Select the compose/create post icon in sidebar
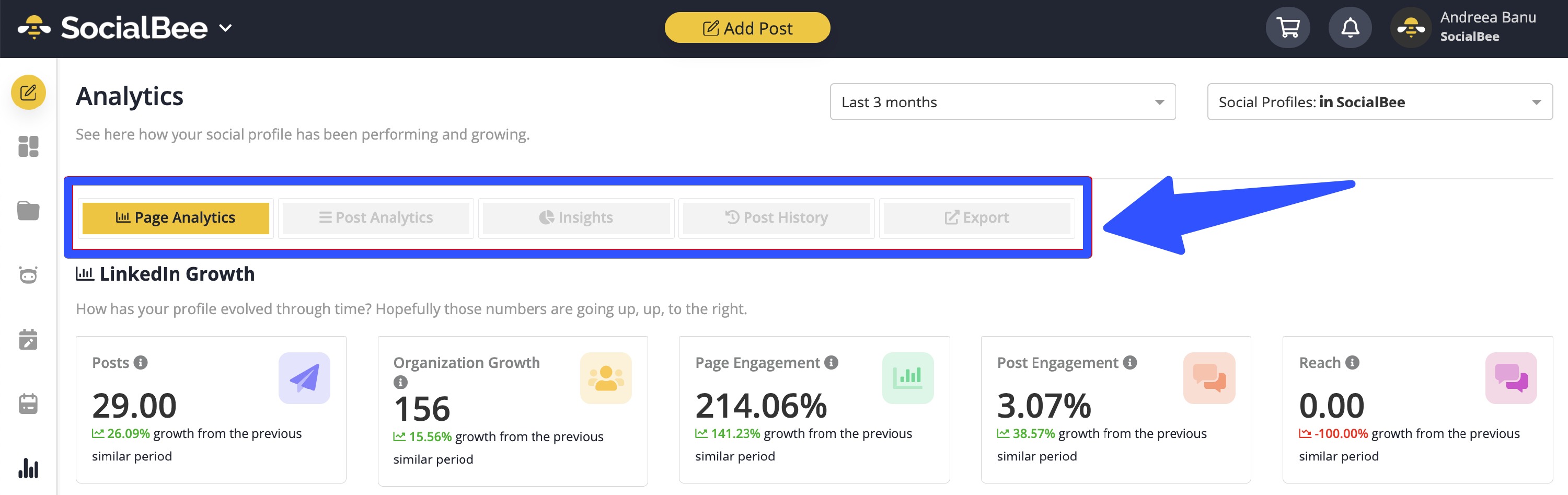Viewport: 1568px width, 495px height. [x=28, y=93]
